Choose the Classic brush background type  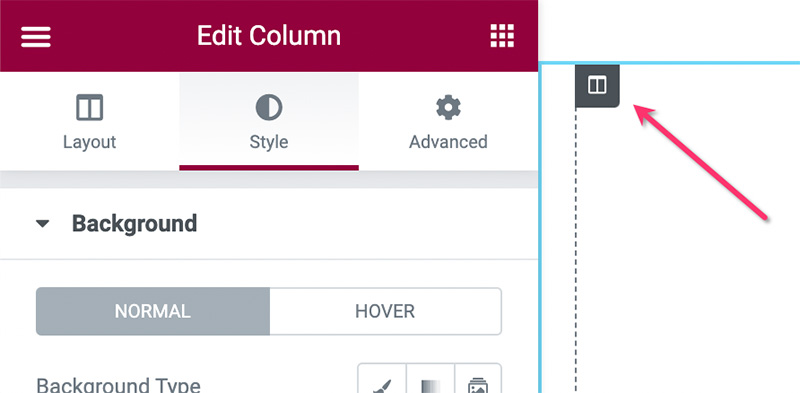pyautogui.click(x=382, y=379)
